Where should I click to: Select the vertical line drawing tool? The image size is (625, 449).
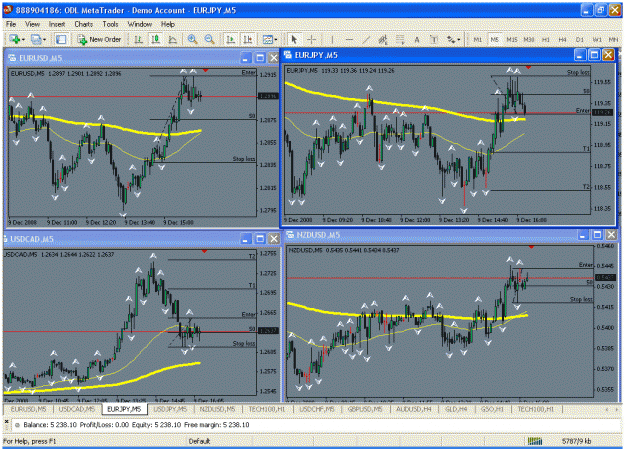point(332,39)
